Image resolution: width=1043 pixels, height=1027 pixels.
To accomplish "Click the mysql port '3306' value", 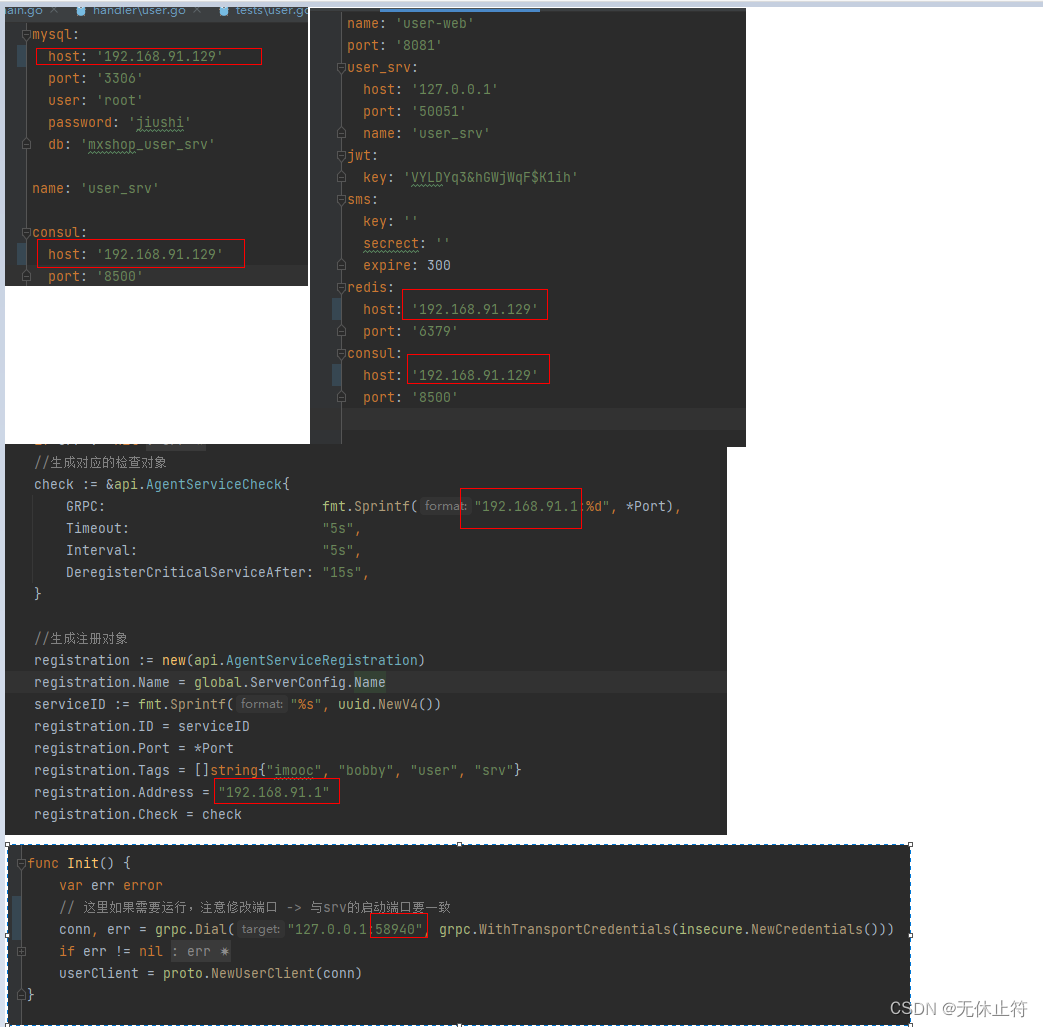I will click(120, 78).
